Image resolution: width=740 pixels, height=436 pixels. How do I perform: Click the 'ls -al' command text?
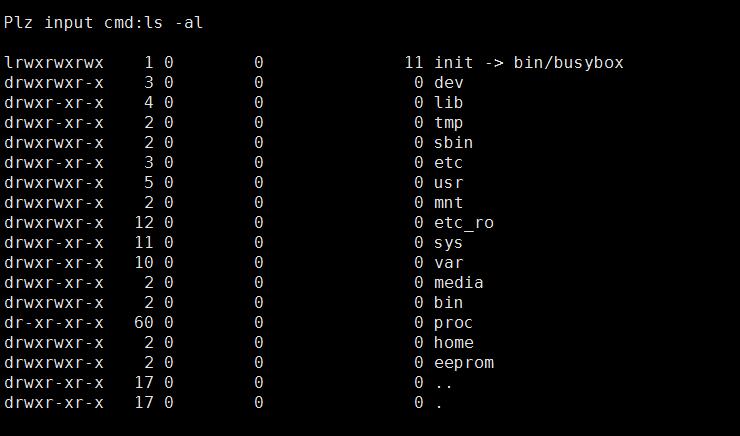[174, 23]
